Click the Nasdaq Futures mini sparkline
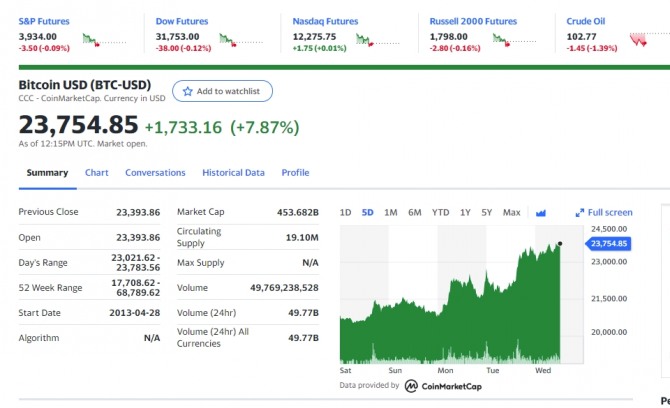670x408 pixels. tap(378, 40)
